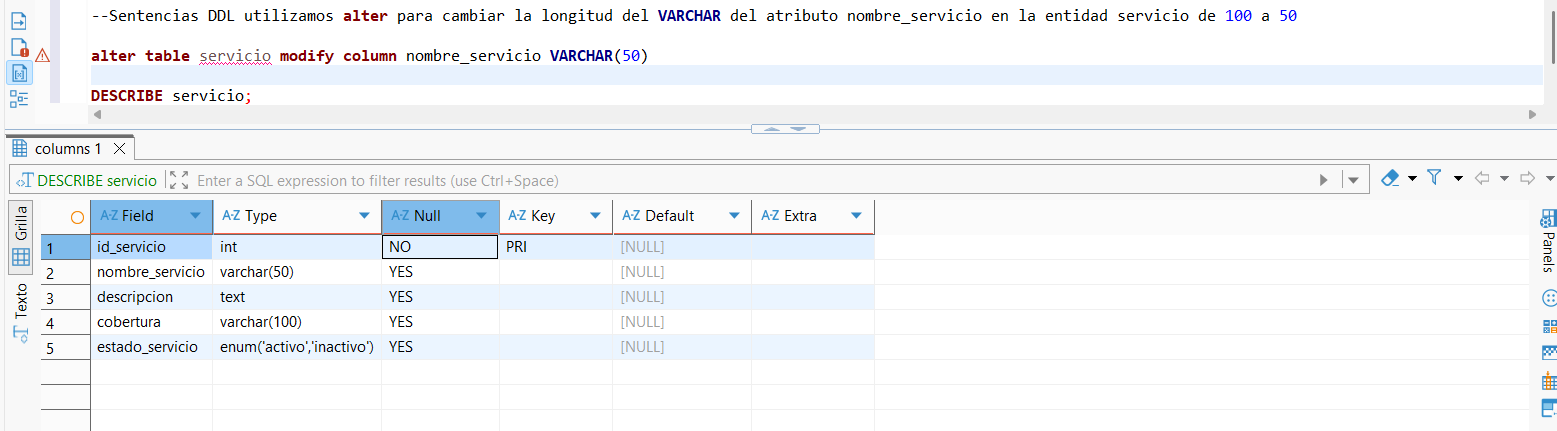Select the nombre_servicio cell in row 2

tap(151, 272)
